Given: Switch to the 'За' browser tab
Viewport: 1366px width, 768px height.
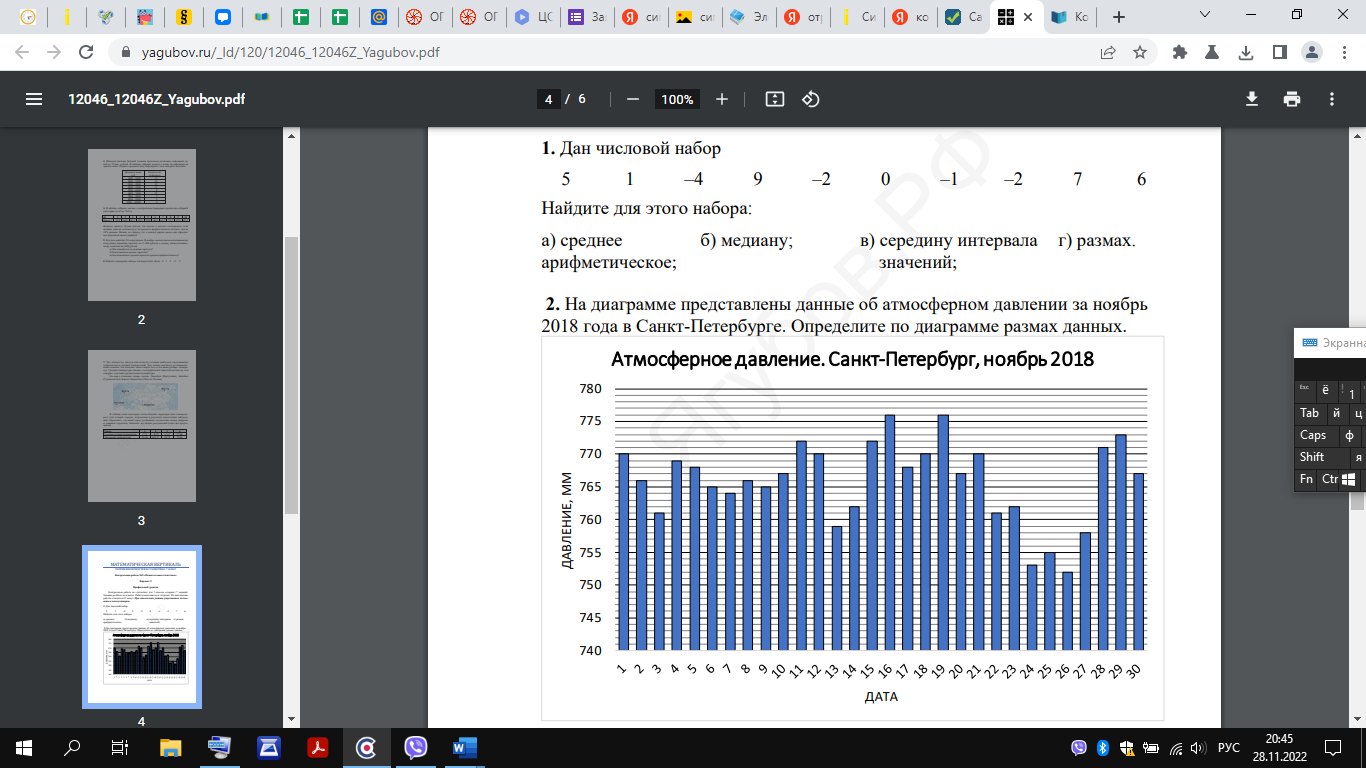Looking at the screenshot, I should (587, 17).
